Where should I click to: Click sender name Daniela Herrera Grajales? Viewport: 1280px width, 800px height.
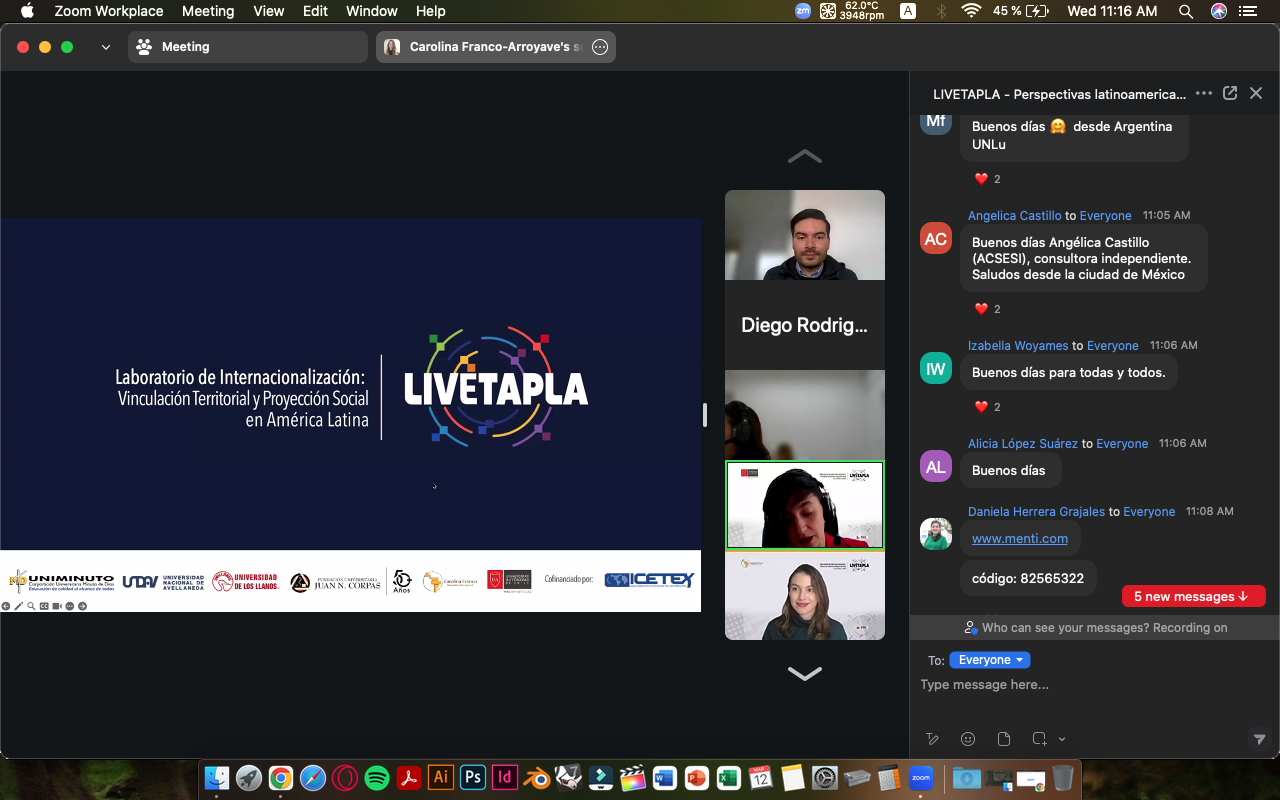pos(1036,511)
